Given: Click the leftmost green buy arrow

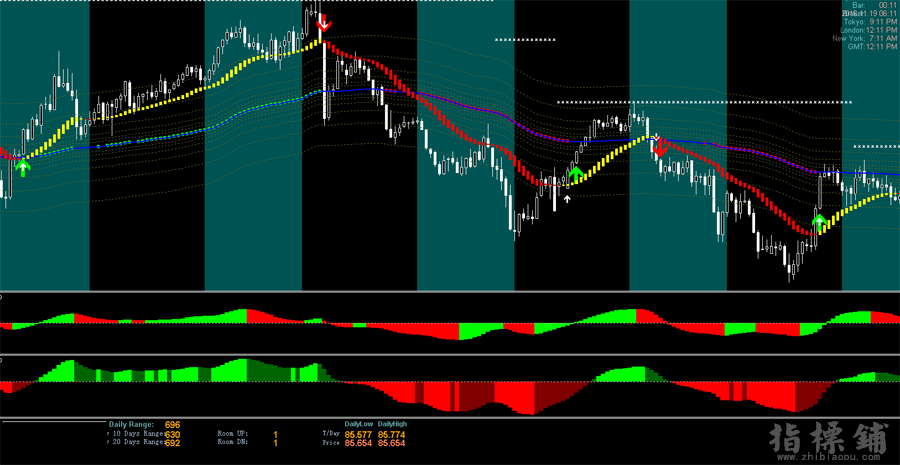Looking at the screenshot, I should [x=22, y=166].
